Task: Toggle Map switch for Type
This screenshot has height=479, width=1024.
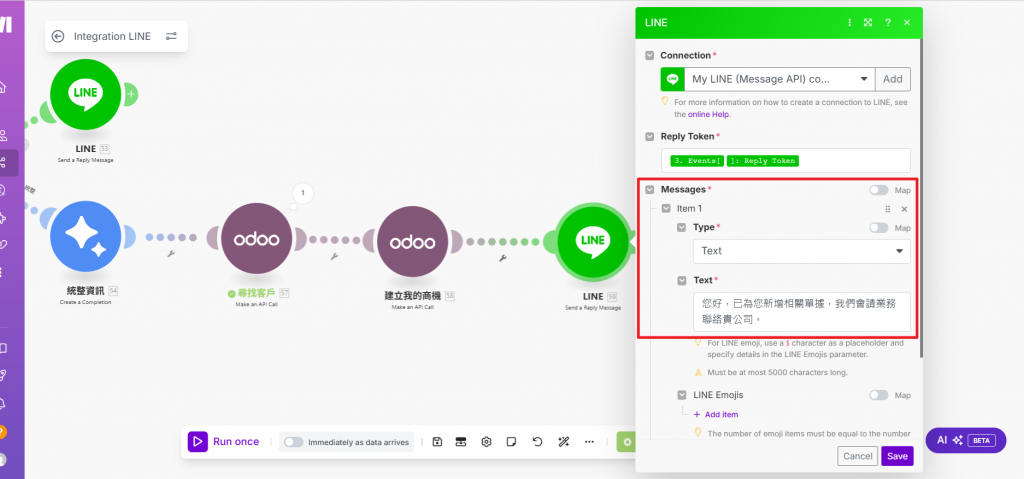Action: (878, 228)
